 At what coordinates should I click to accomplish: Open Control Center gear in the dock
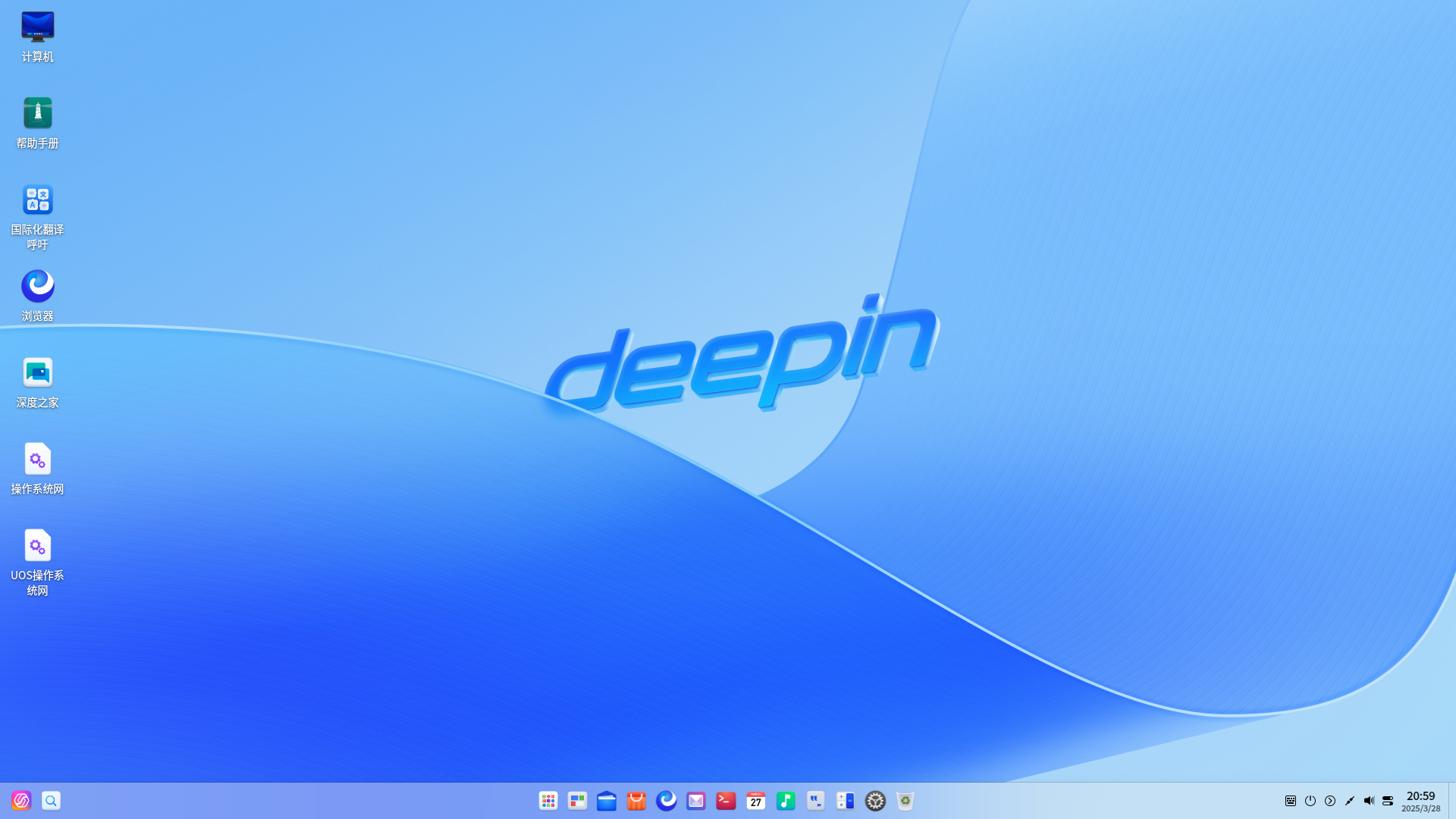point(875,801)
